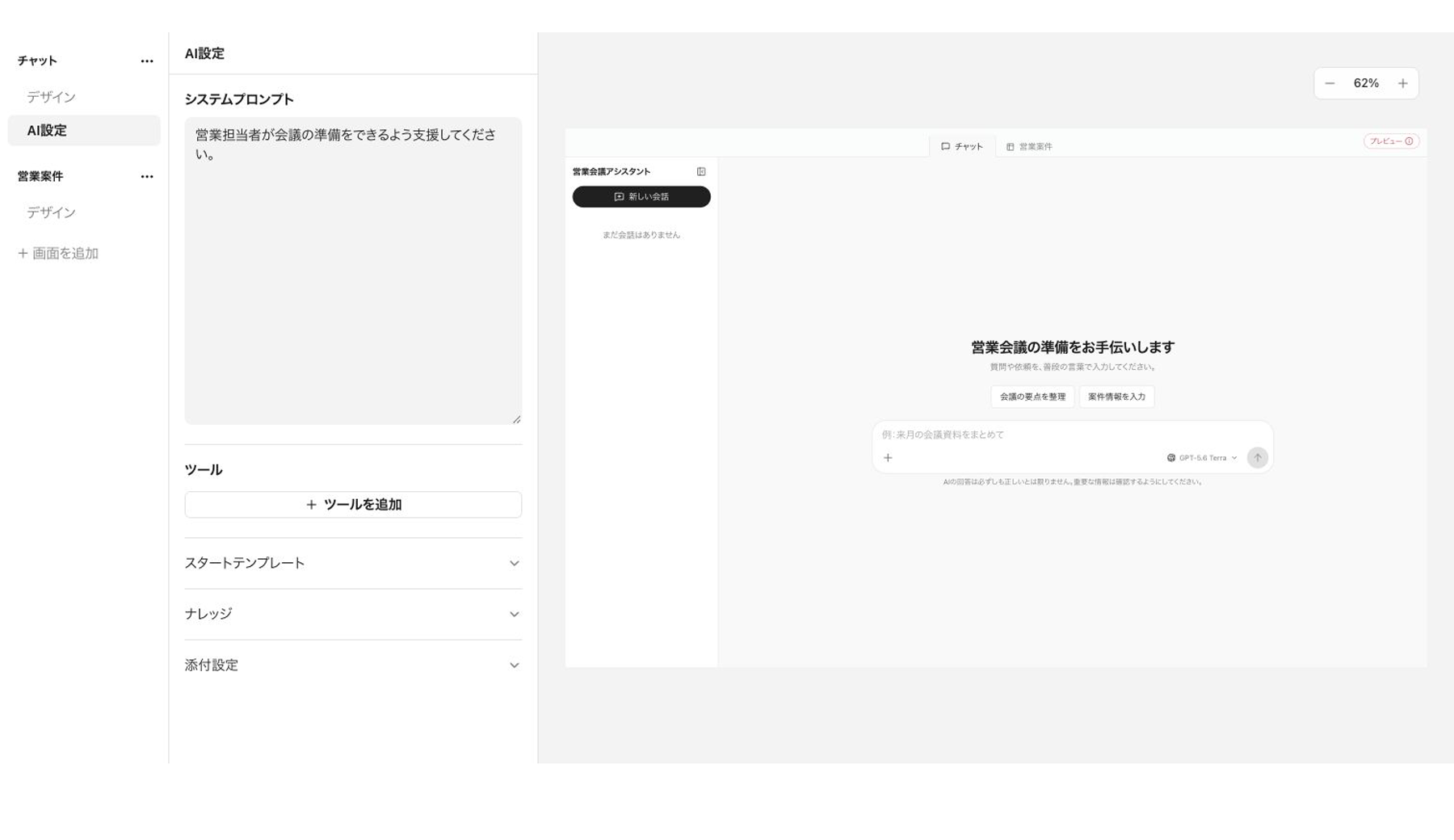Expand the 添付設定 section

353,666
